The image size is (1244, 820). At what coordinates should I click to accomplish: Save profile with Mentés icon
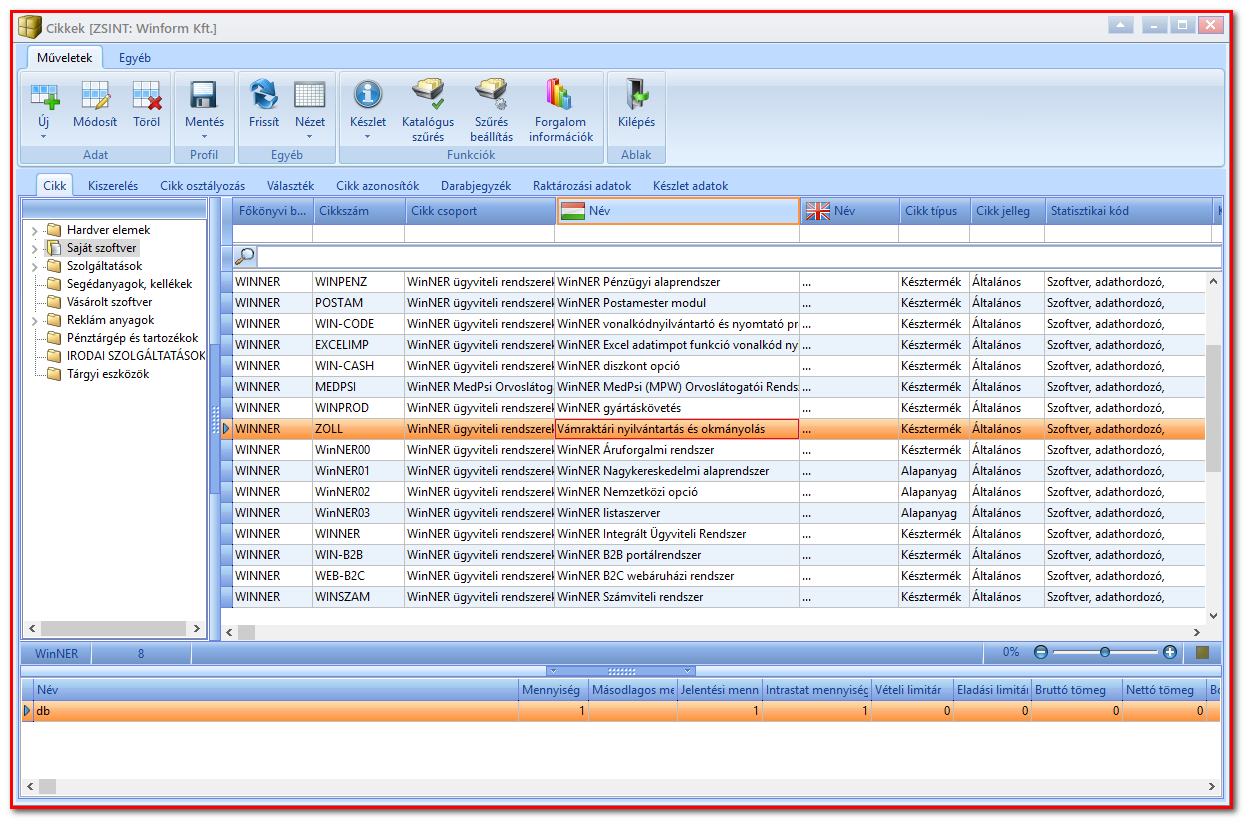click(204, 95)
